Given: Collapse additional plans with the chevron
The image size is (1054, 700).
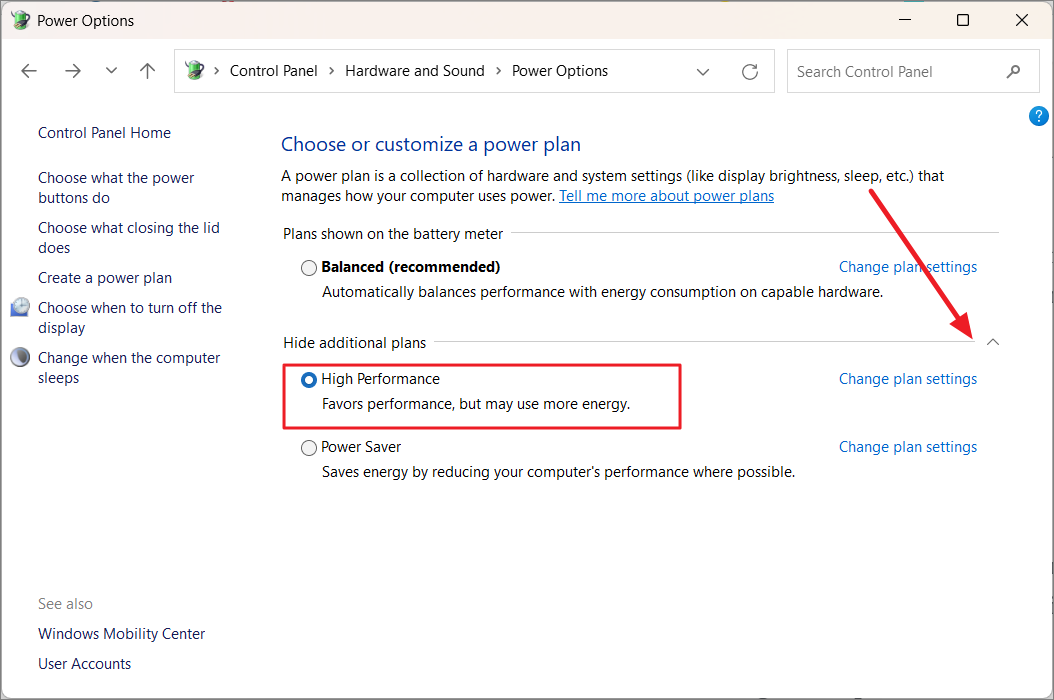Looking at the screenshot, I should 993,342.
